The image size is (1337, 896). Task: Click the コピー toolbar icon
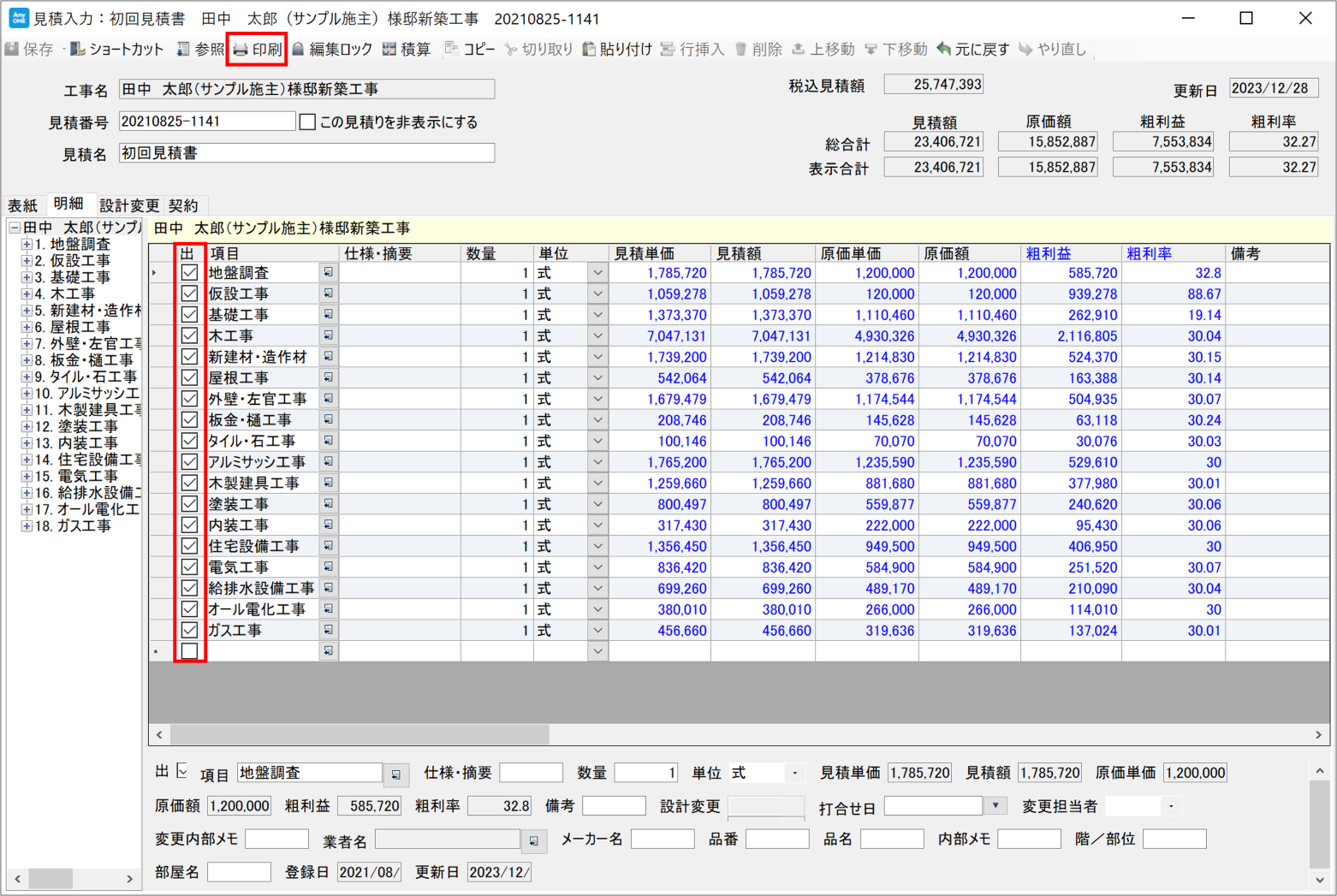(452, 50)
